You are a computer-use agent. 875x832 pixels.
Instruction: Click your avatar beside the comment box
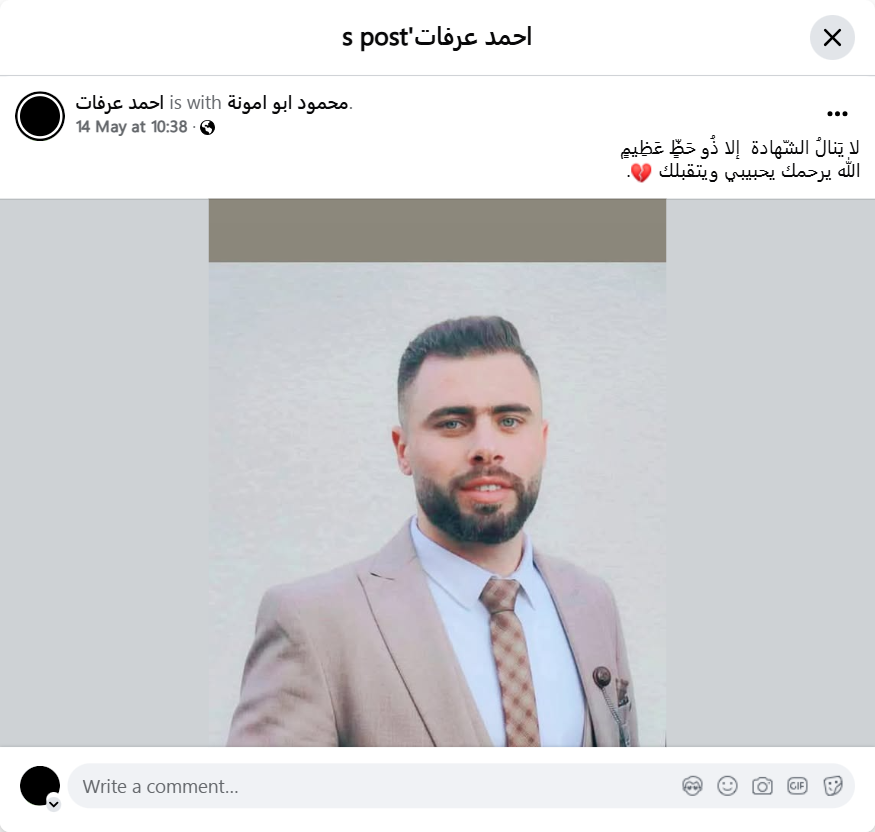pyautogui.click(x=40, y=786)
